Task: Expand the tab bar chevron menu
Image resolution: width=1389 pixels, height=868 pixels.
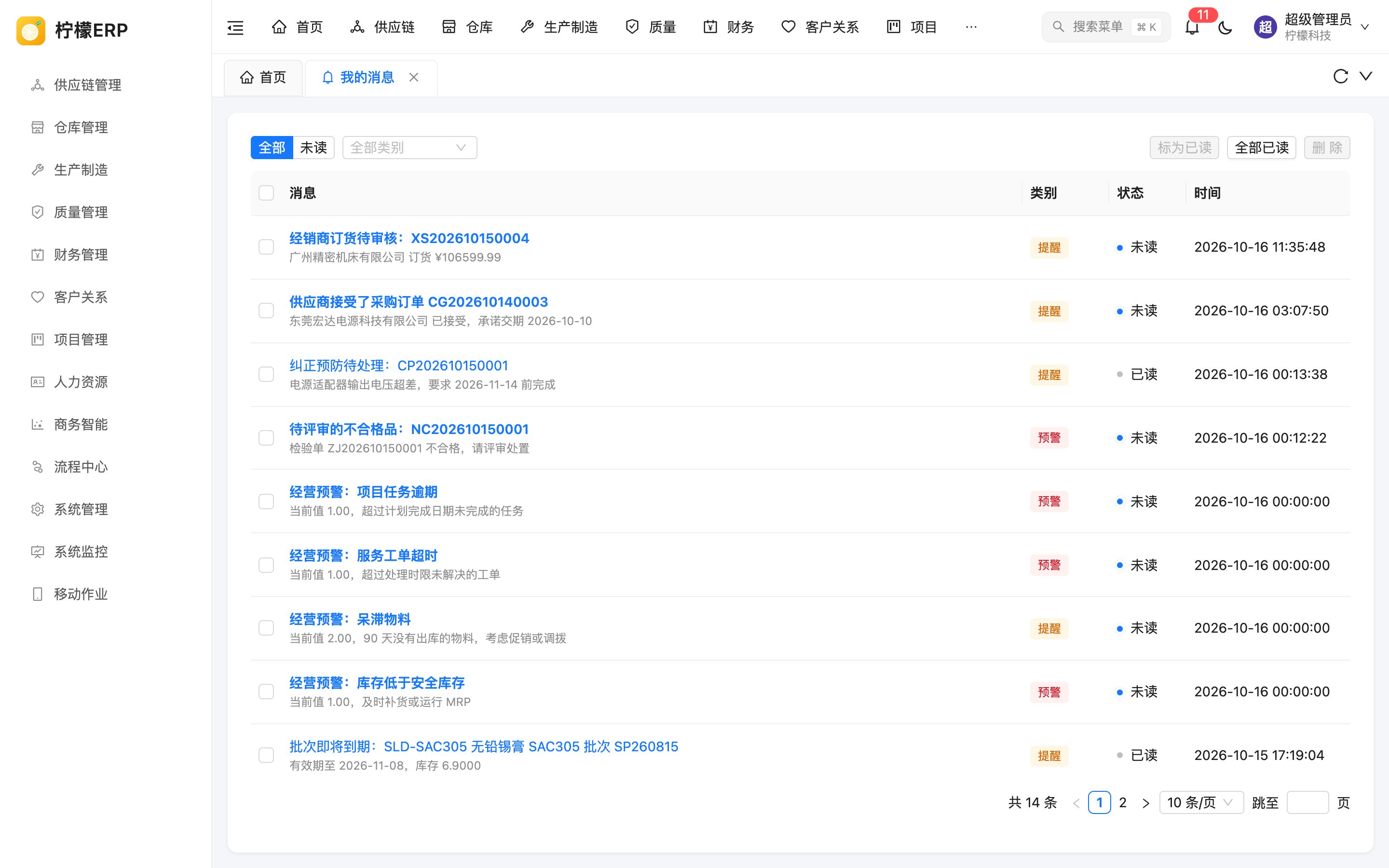Action: pos(1366,76)
